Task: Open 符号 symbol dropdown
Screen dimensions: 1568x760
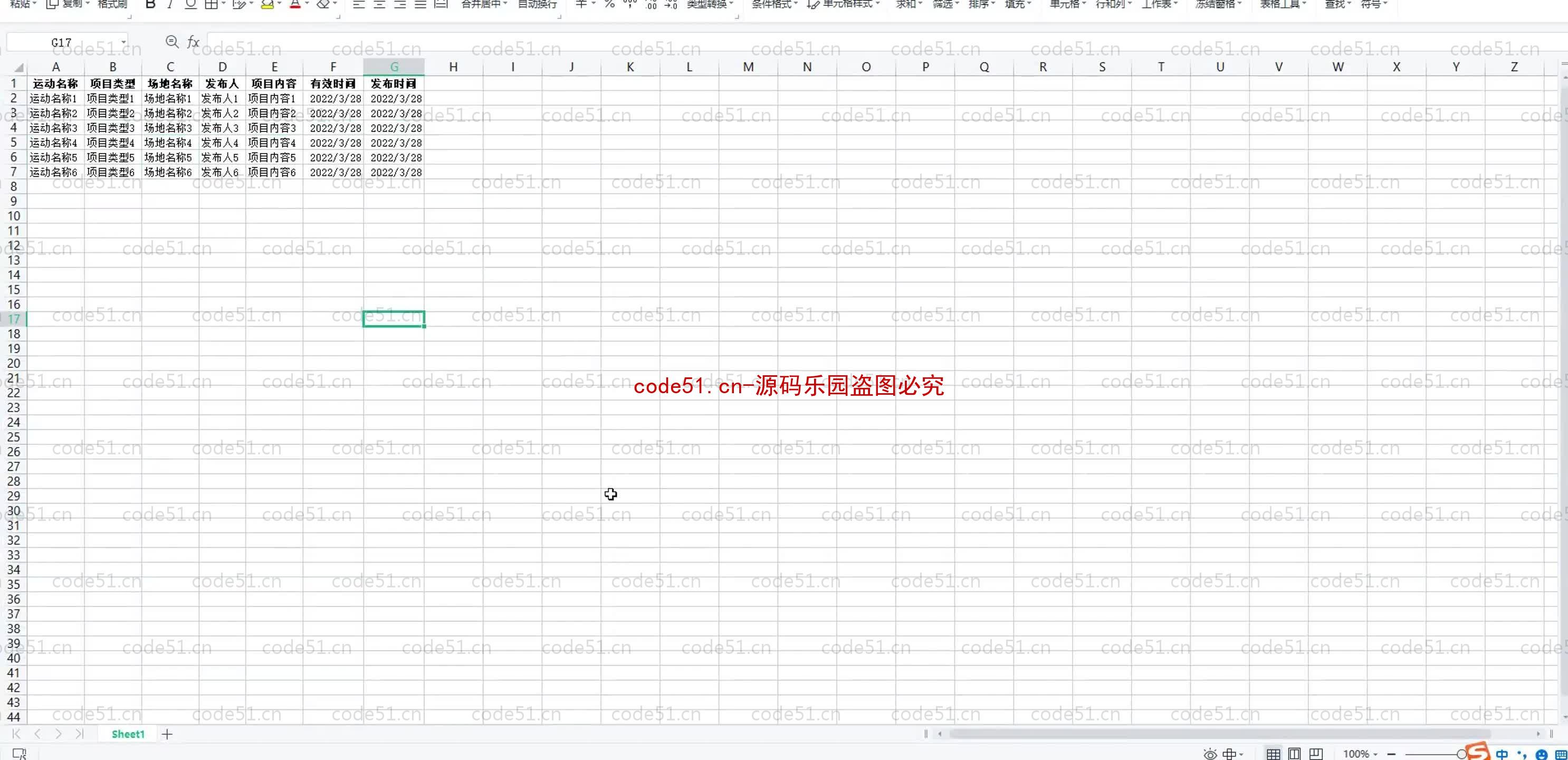Action: pos(1374,4)
